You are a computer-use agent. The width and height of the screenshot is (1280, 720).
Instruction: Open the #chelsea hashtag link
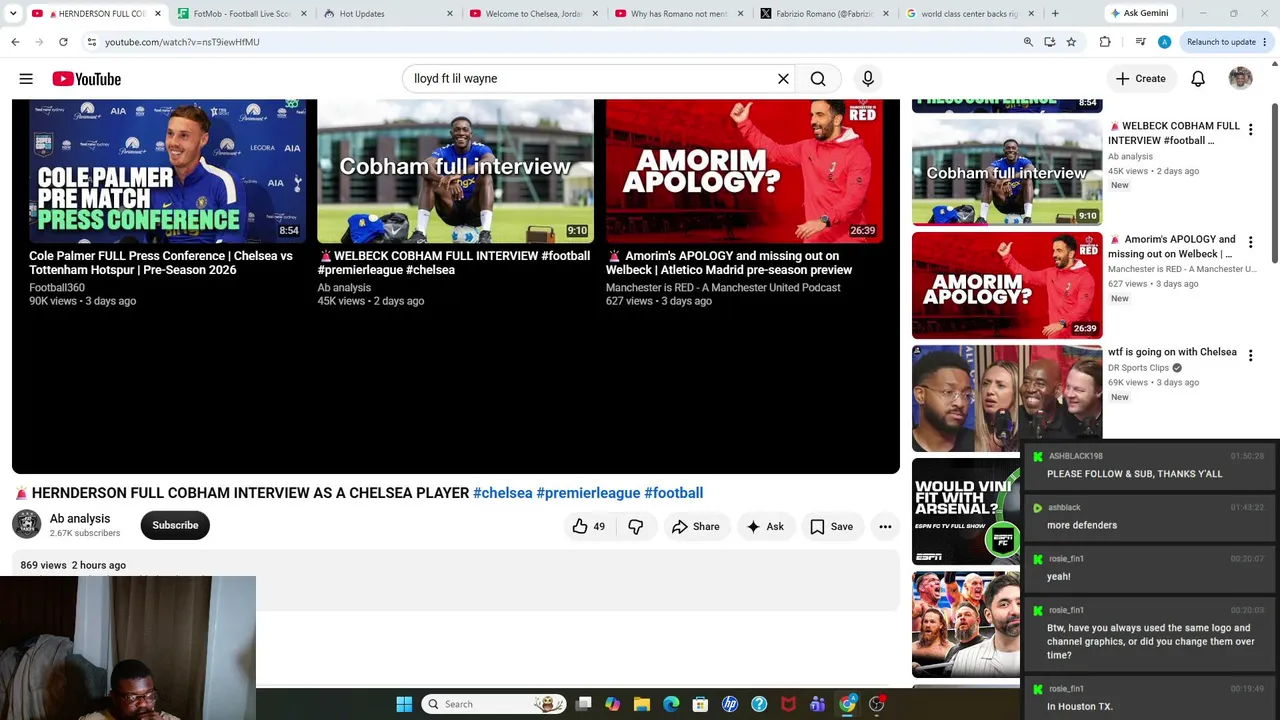(502, 493)
